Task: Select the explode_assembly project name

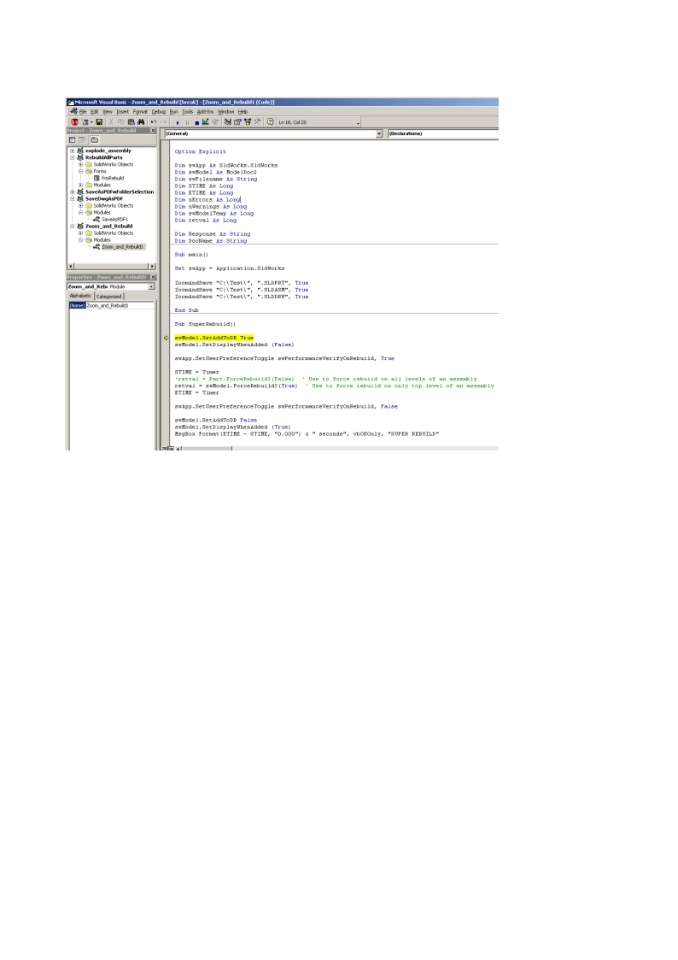Action: coord(108,151)
